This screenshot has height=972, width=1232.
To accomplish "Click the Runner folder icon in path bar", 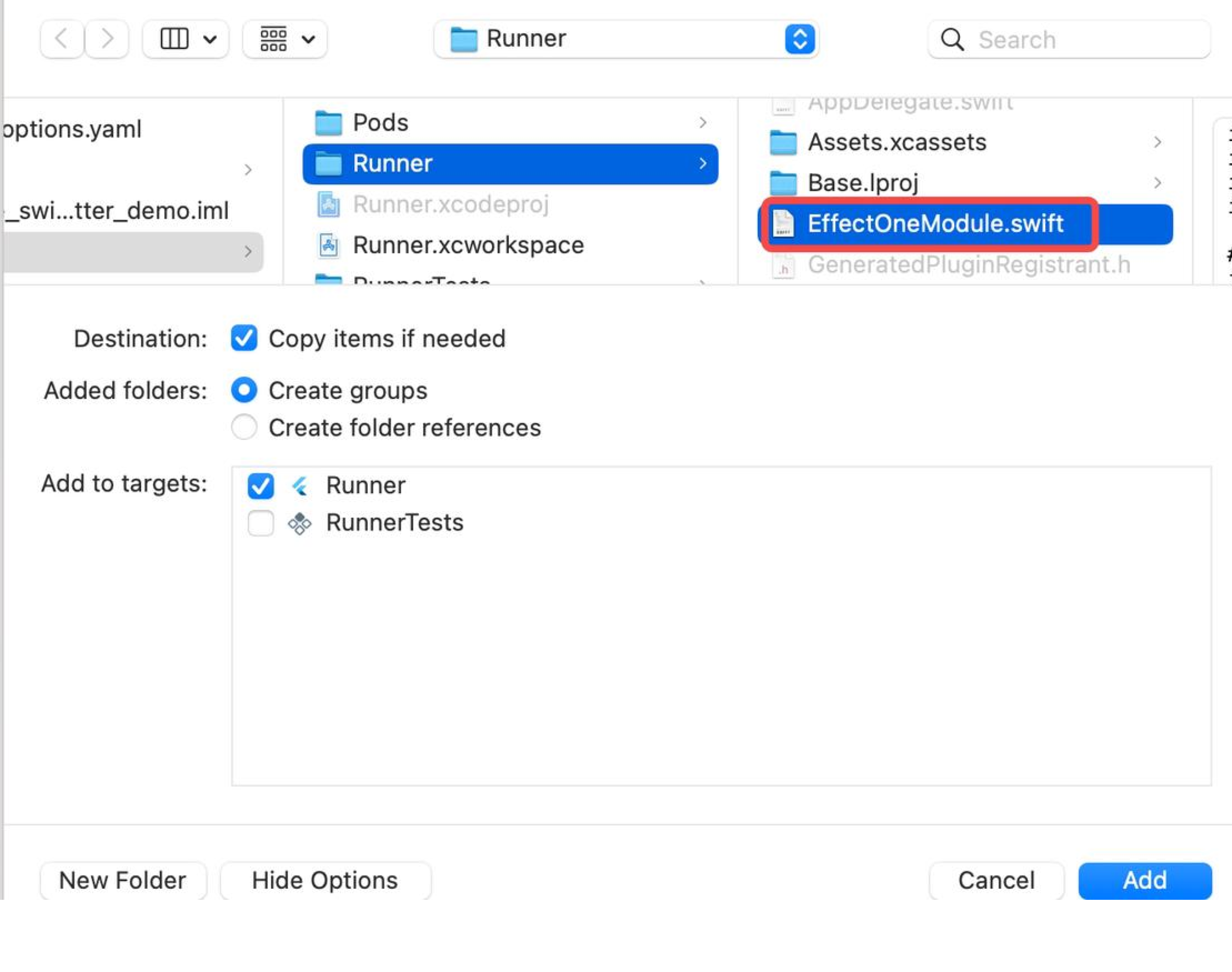I will 464,39.
